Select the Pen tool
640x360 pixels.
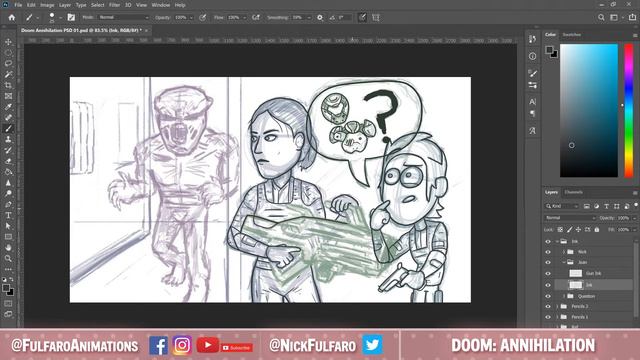8,204
